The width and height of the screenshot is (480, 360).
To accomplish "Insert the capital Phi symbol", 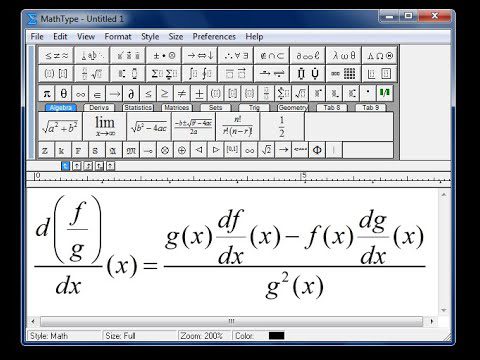I will (x=317, y=150).
